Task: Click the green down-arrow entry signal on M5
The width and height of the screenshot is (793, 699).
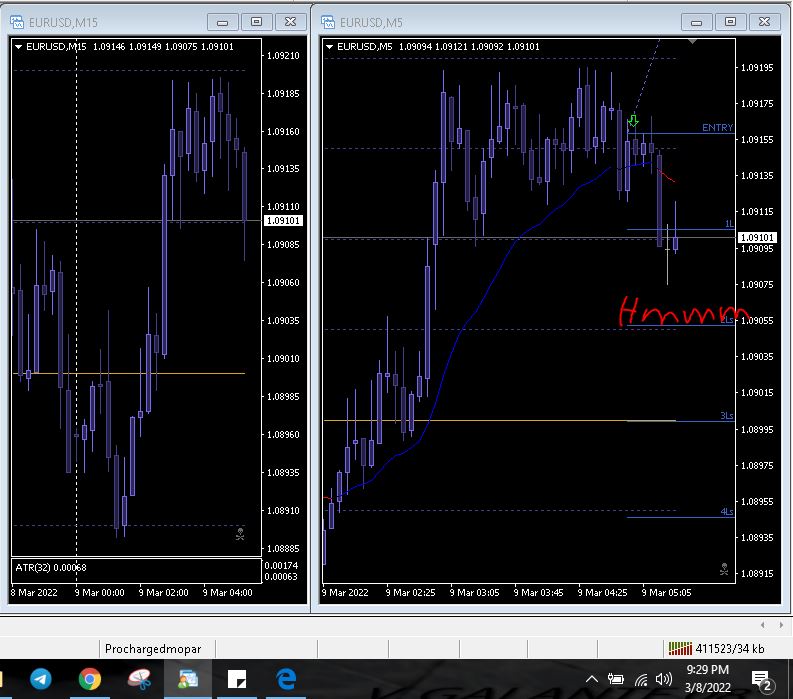Action: point(633,120)
